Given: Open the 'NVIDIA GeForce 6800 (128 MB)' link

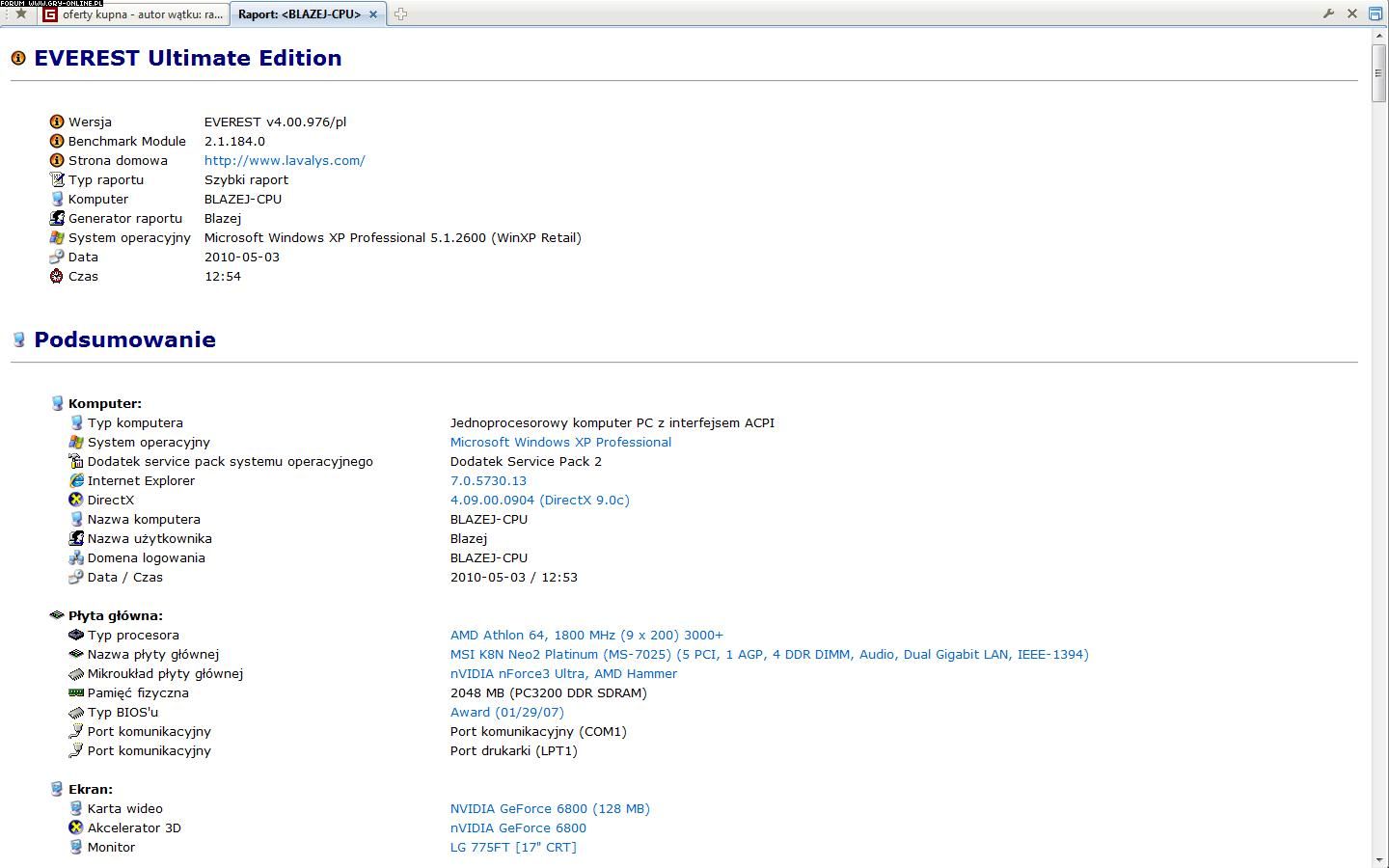Looking at the screenshot, I should coord(550,808).
